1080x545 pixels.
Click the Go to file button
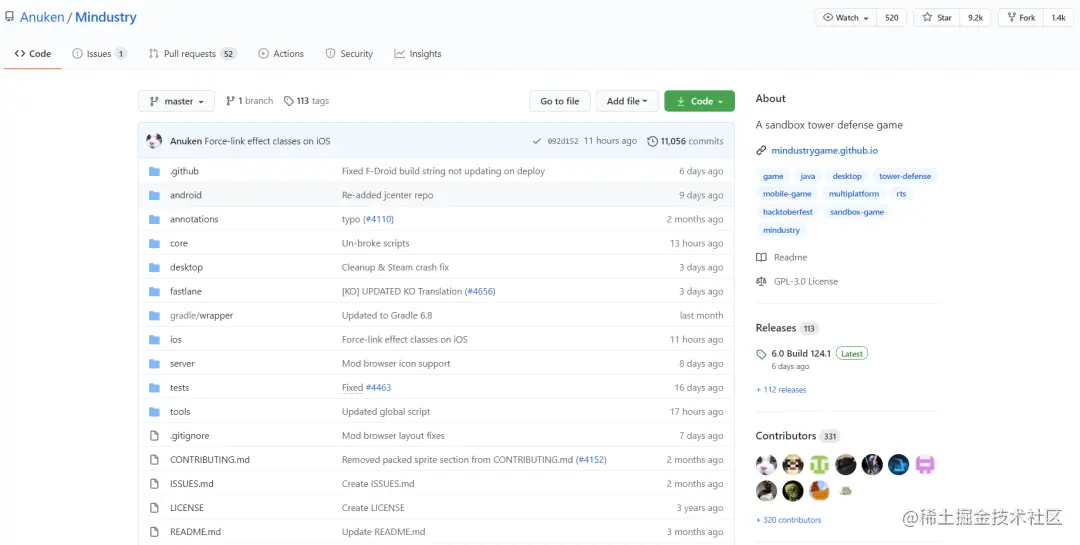(559, 101)
